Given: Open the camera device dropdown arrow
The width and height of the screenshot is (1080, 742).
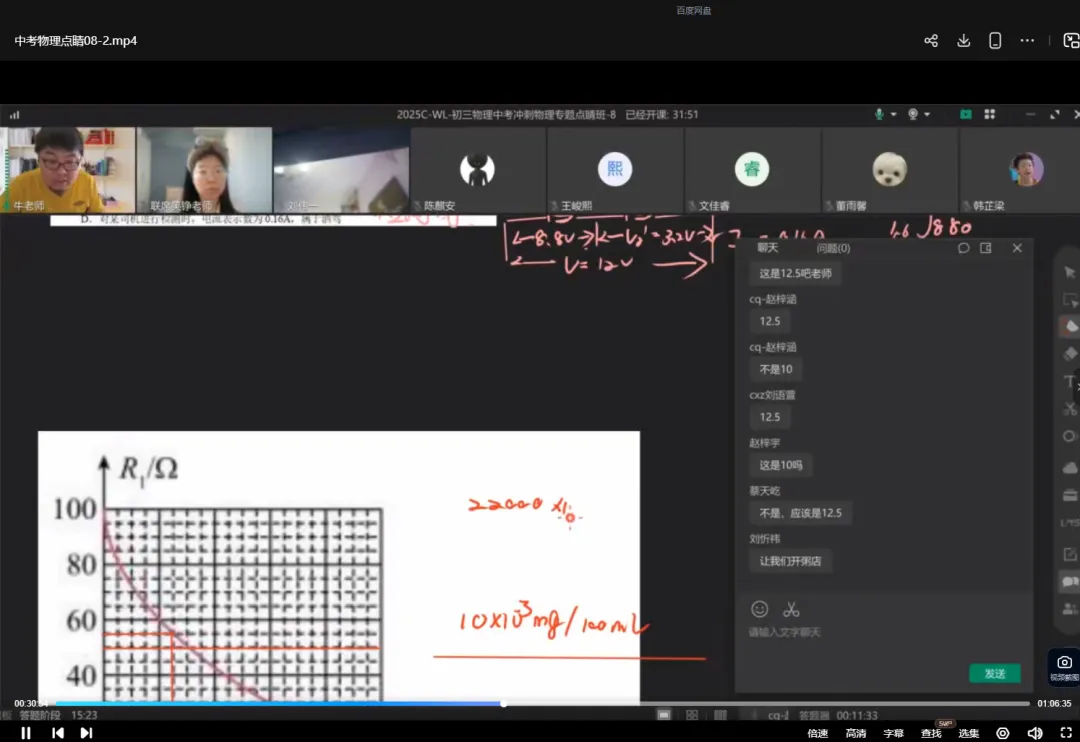Looking at the screenshot, I should 927,114.
